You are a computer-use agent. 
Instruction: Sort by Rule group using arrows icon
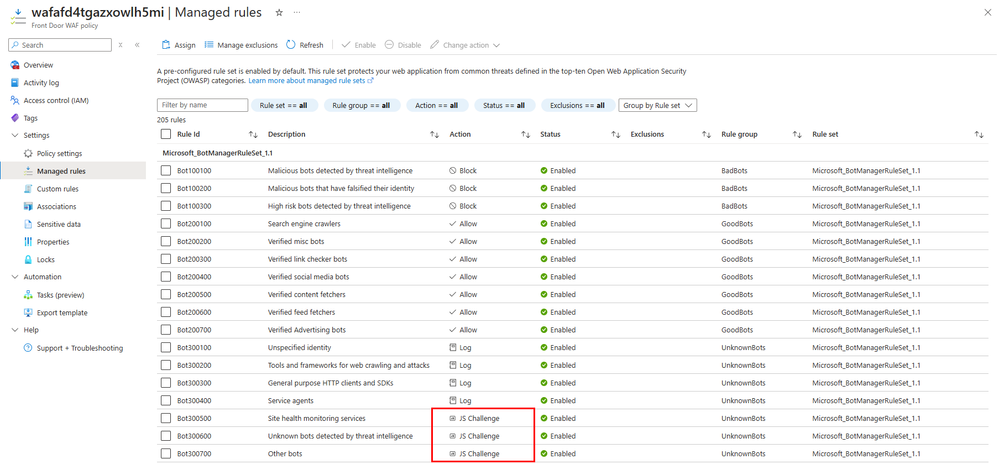[797, 134]
